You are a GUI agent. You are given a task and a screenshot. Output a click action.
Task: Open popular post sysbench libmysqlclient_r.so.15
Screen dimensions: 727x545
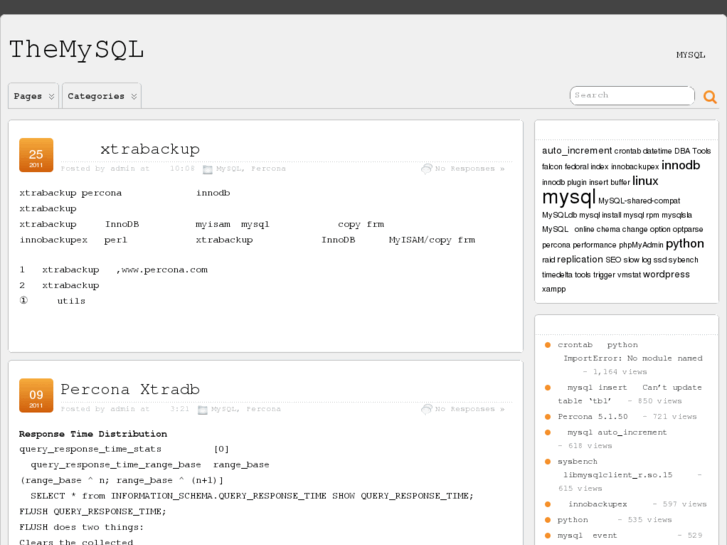(x=615, y=468)
